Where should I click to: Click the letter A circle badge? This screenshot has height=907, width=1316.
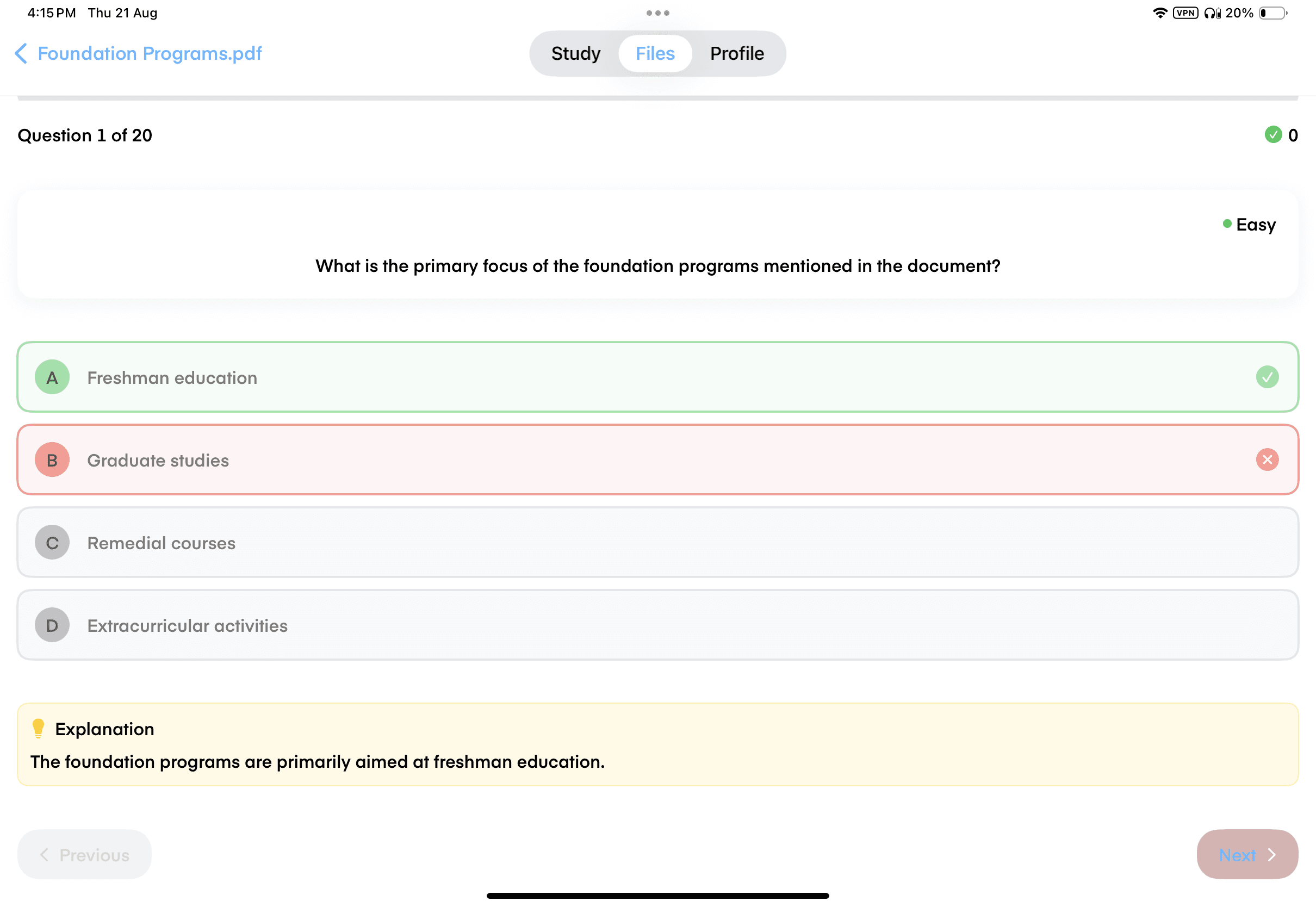[52, 377]
